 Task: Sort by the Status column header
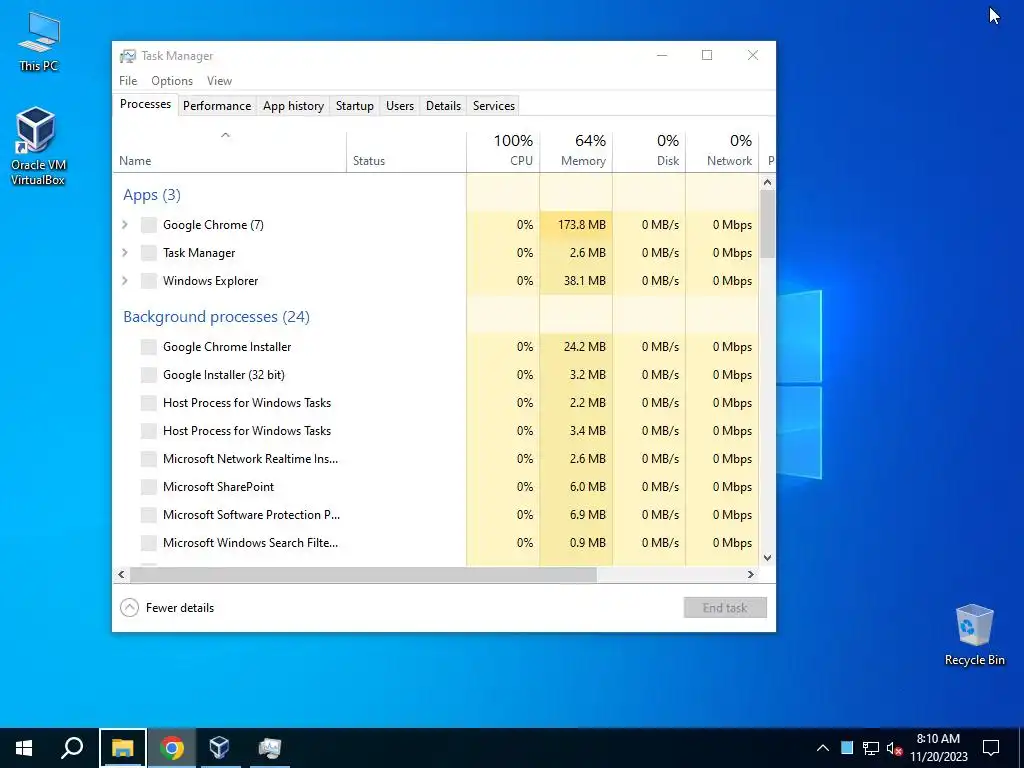406,152
